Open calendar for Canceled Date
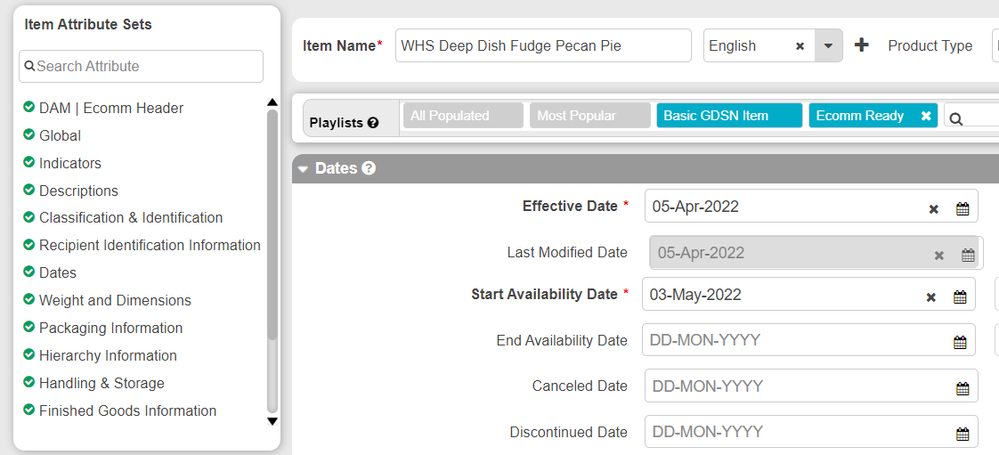Viewport: 999px width, 455px height. [963, 389]
